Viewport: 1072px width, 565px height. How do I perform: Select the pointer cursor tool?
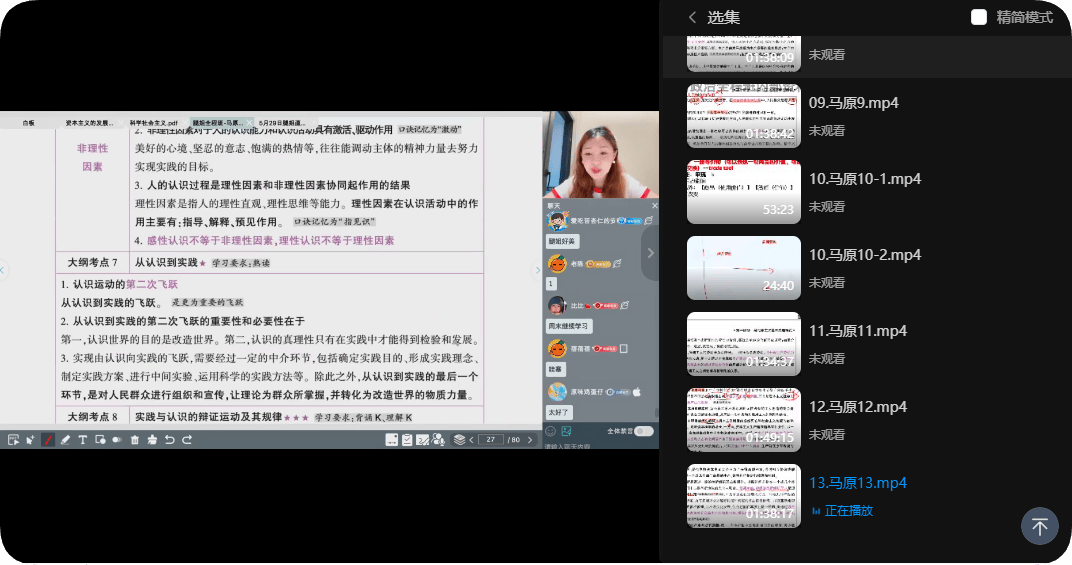(x=30, y=440)
